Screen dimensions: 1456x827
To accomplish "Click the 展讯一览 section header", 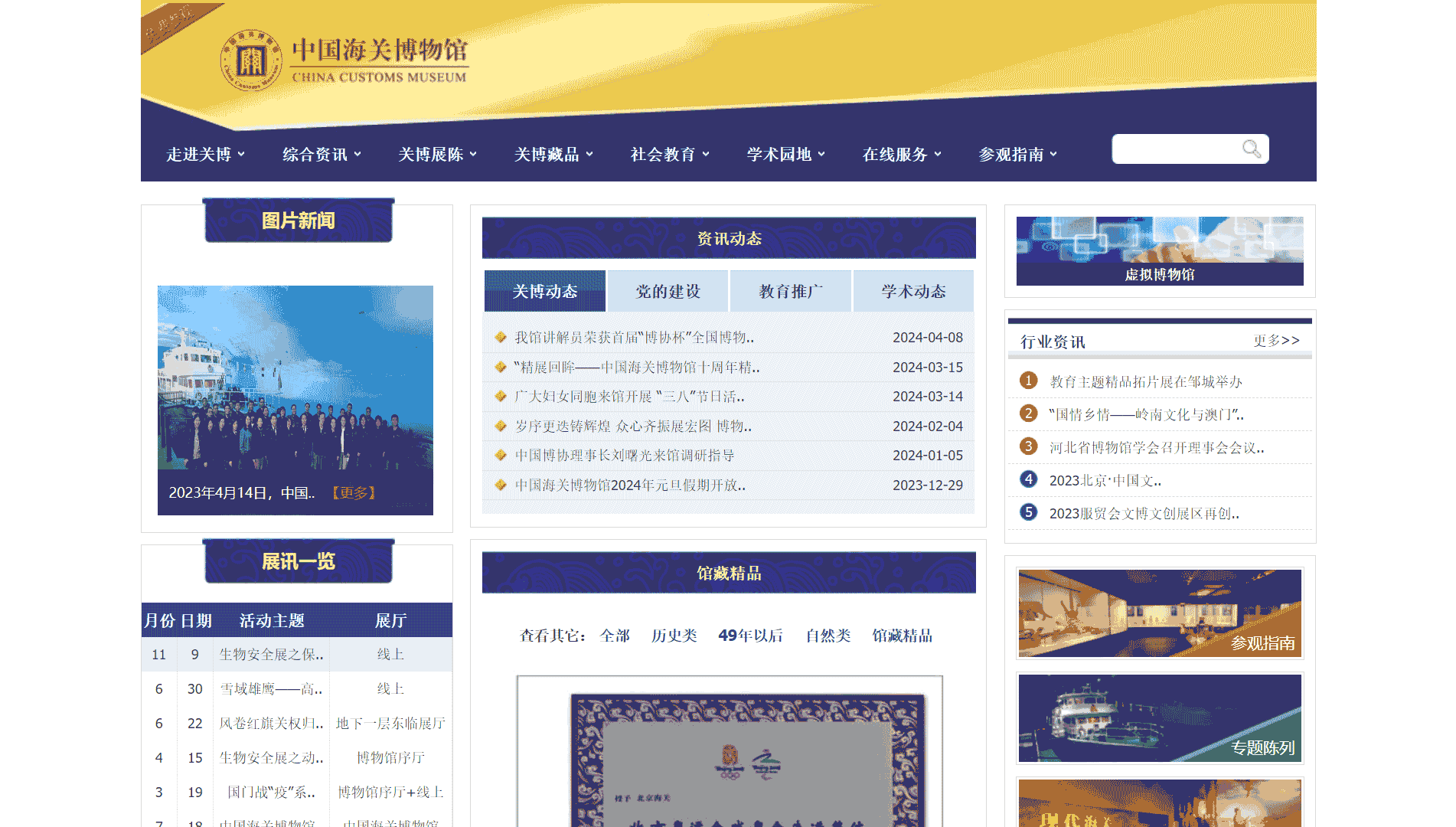I will pyautogui.click(x=299, y=561).
